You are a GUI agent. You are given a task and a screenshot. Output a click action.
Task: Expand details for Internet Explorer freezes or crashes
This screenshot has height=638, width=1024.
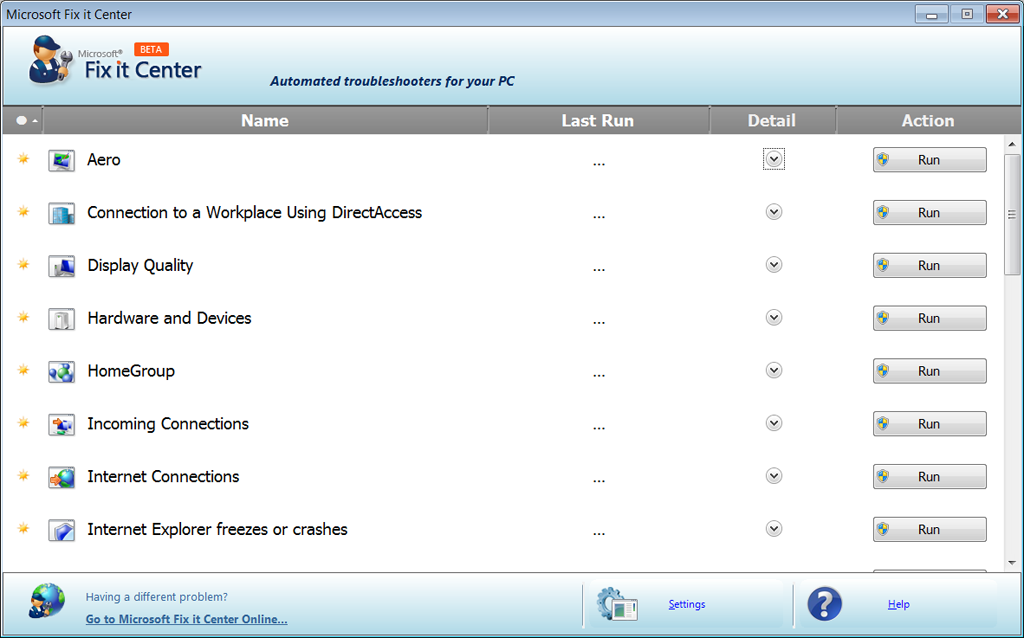(x=774, y=530)
